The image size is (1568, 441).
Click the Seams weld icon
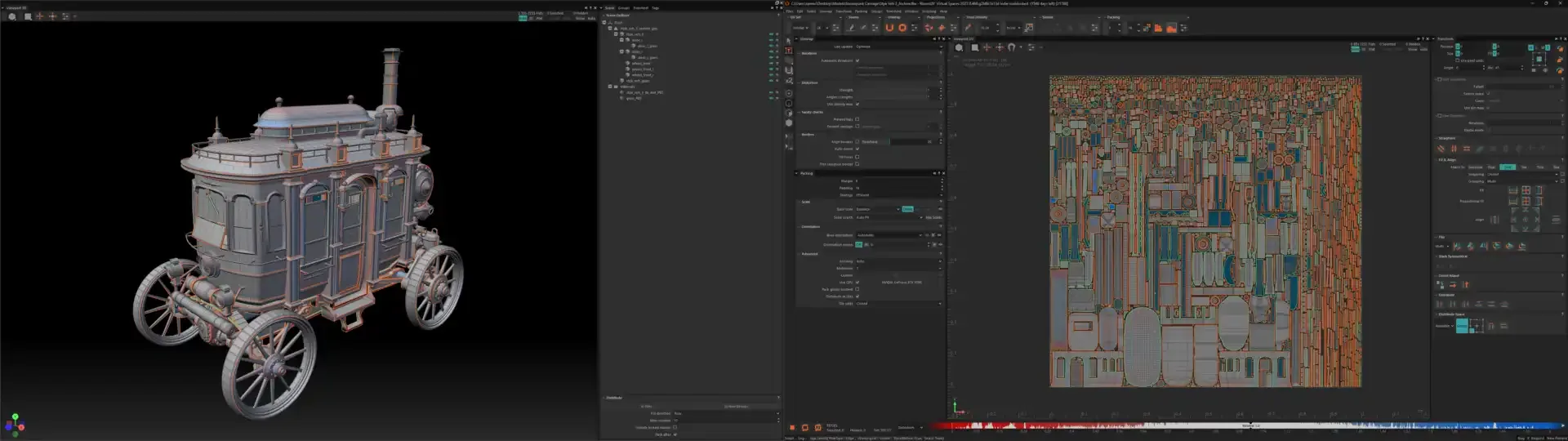[863, 28]
